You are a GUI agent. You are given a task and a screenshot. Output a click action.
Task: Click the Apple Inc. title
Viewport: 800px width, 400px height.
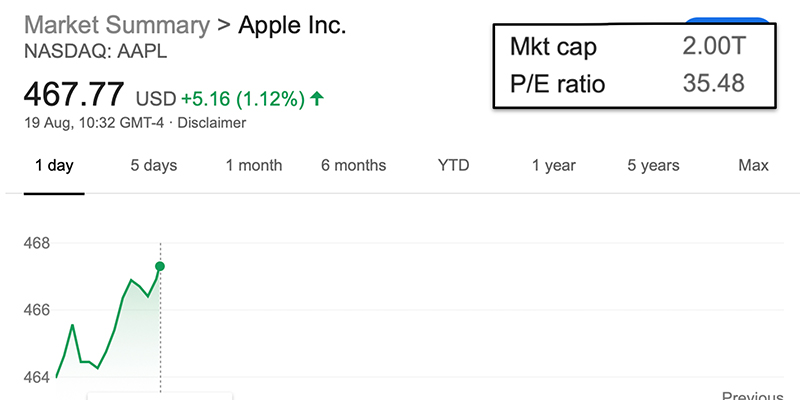[292, 25]
